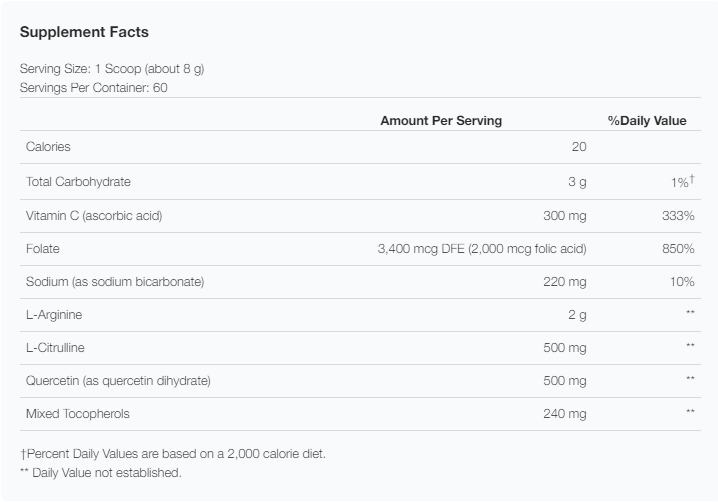Click the 850% daily value cell
Screen dimensions: 718x502
point(678,249)
